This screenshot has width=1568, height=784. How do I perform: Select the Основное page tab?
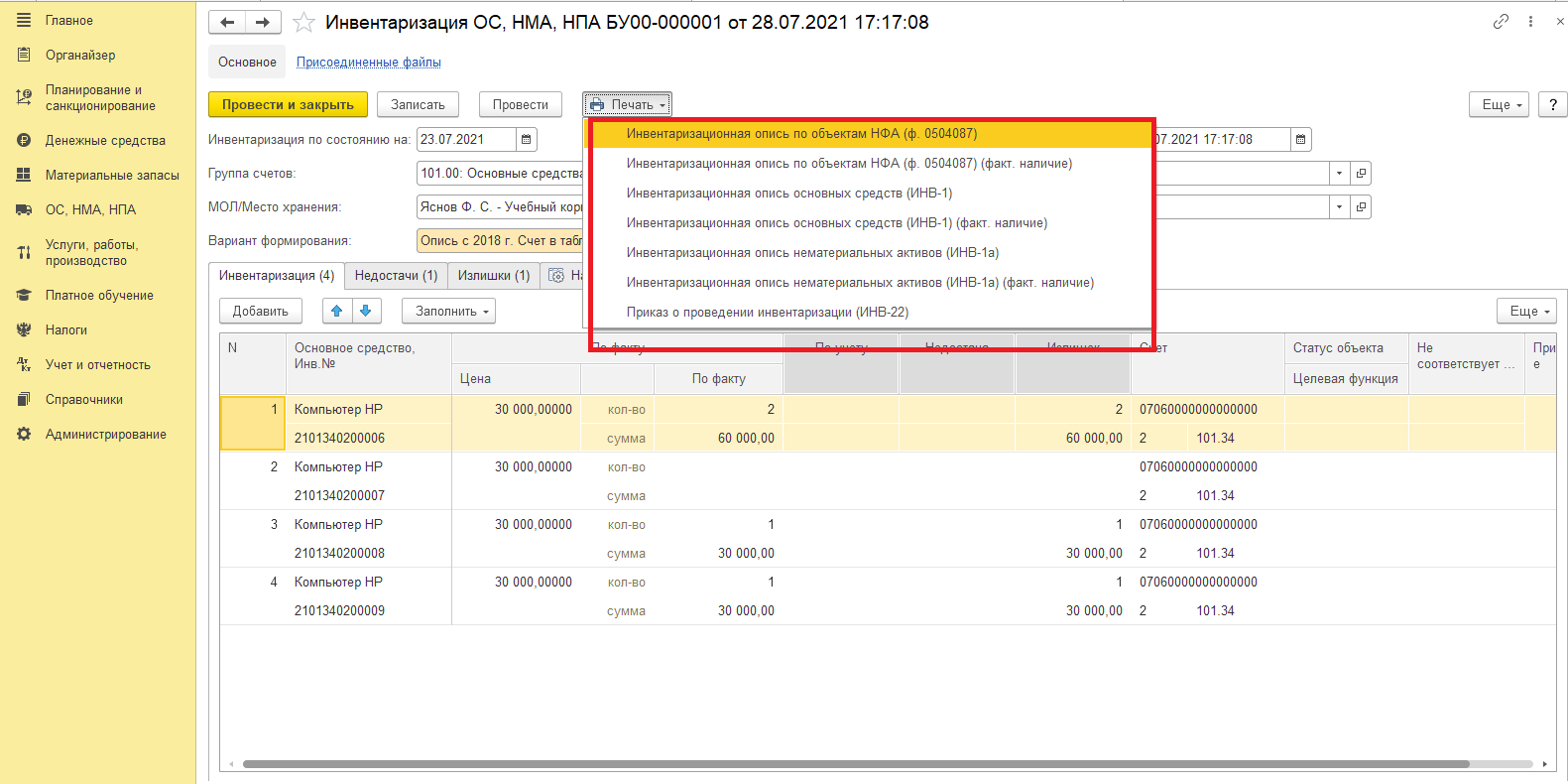pyautogui.click(x=247, y=62)
